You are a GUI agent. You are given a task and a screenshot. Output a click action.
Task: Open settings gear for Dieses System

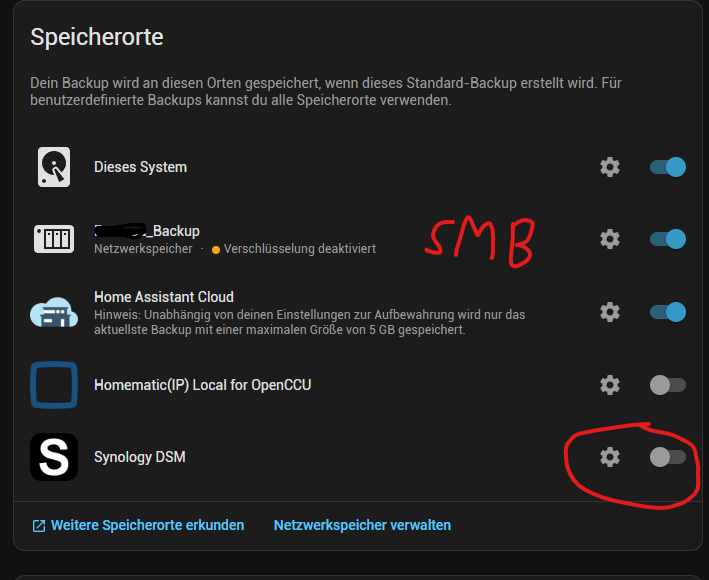(x=610, y=167)
